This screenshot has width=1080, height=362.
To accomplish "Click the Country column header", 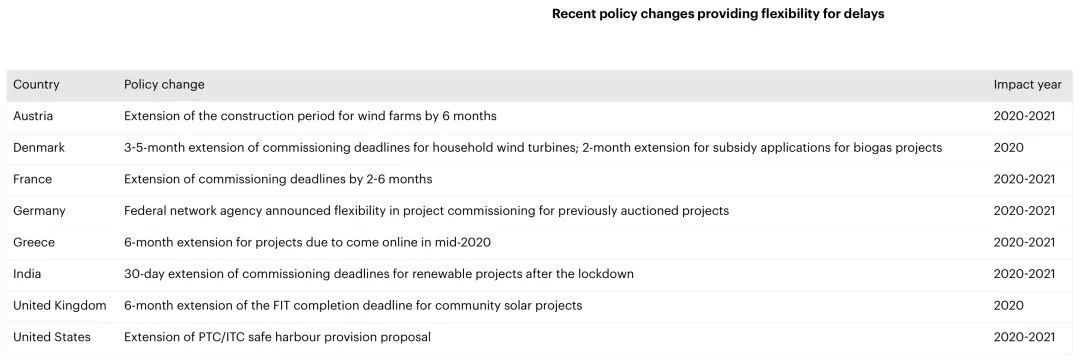I will coord(36,85).
